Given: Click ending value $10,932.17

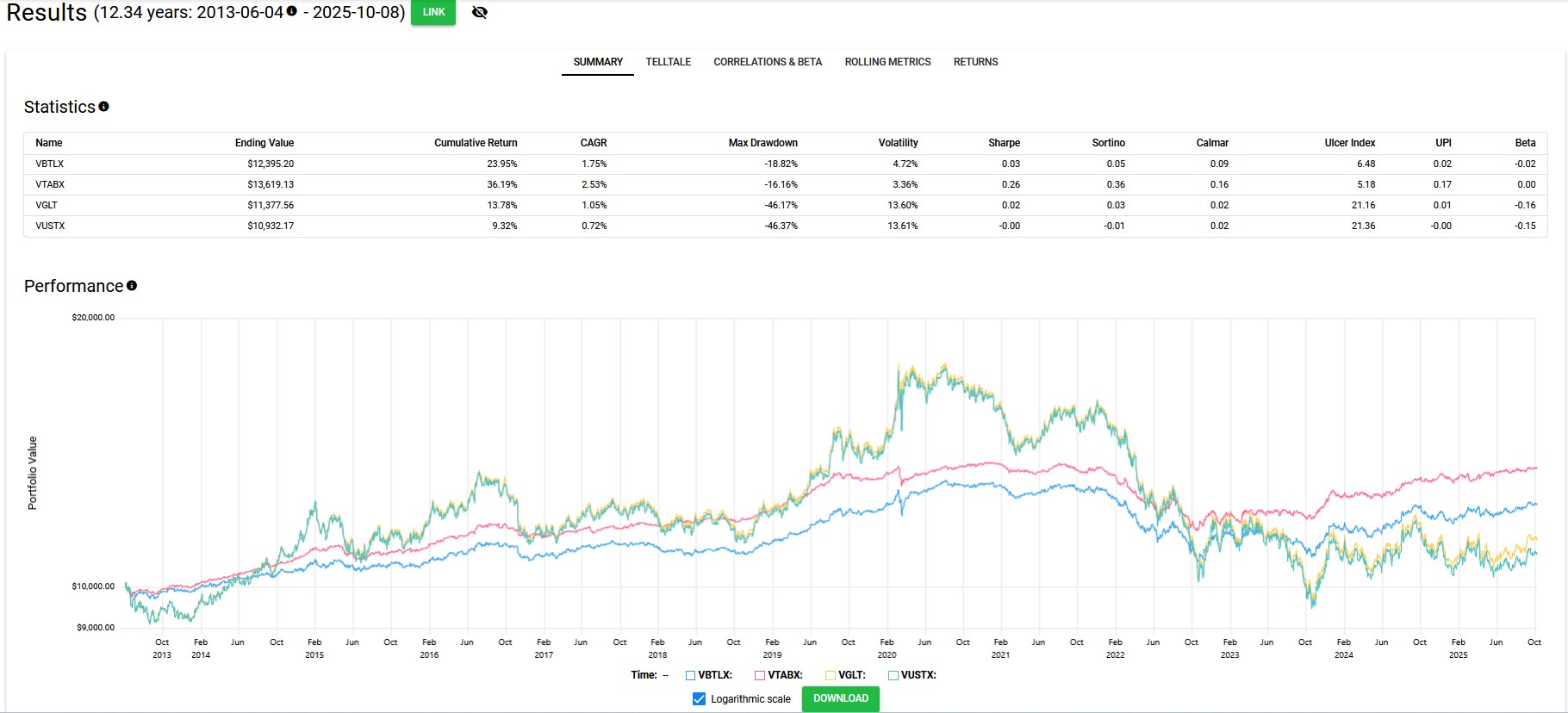Looking at the screenshot, I should (x=271, y=226).
